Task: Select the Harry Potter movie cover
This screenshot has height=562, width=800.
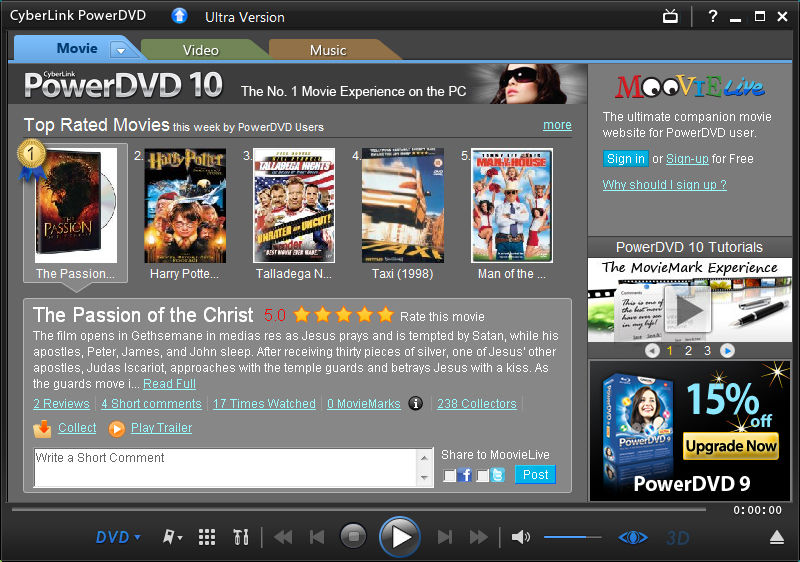Action: coord(185,206)
